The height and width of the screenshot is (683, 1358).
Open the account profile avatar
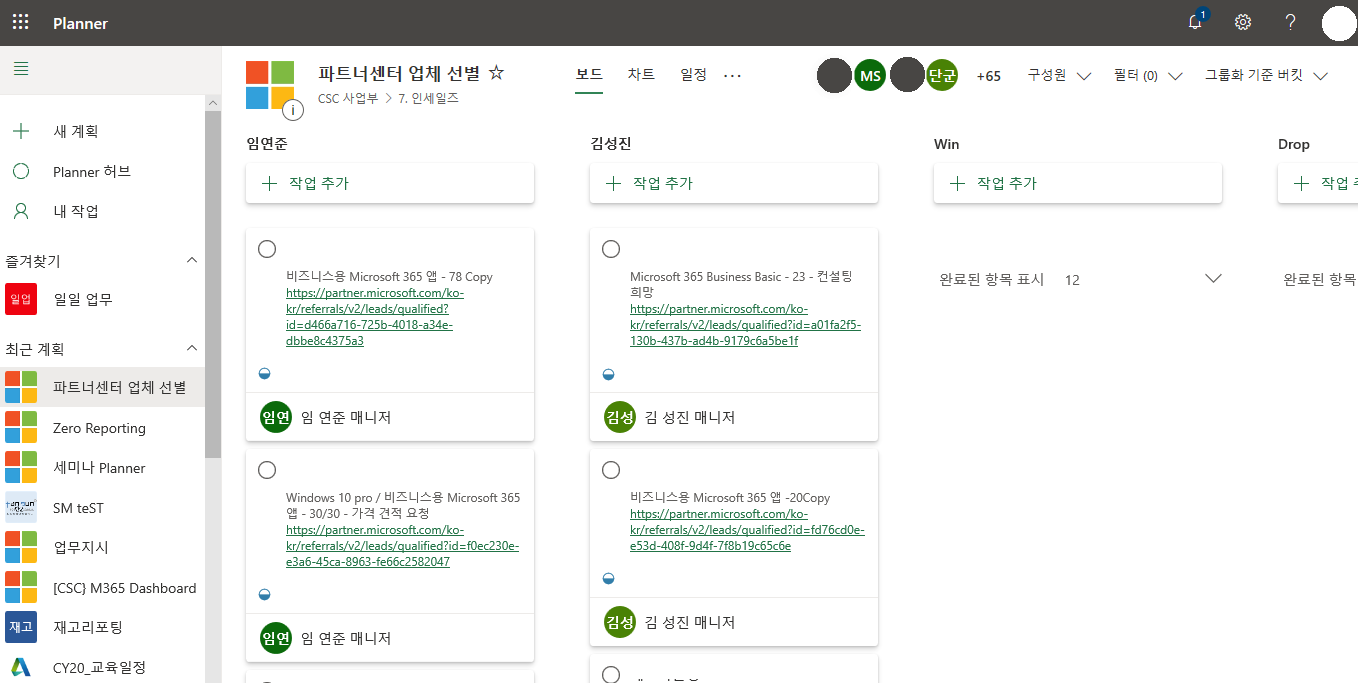pyautogui.click(x=1339, y=23)
